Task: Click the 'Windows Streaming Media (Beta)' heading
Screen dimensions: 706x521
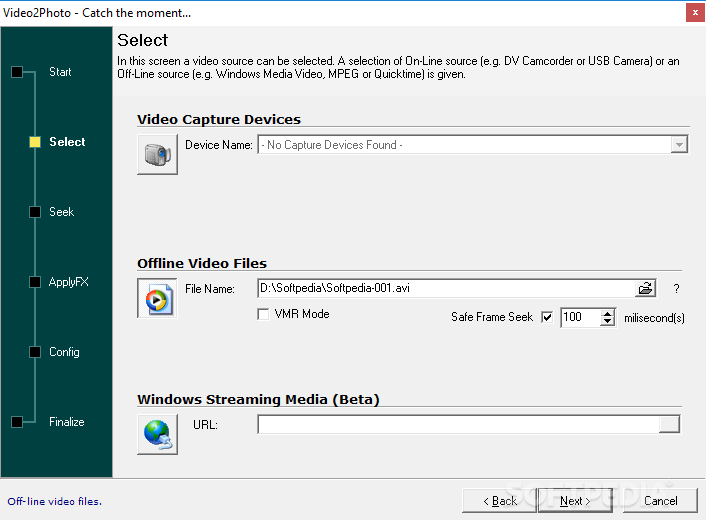Action: tap(258, 399)
